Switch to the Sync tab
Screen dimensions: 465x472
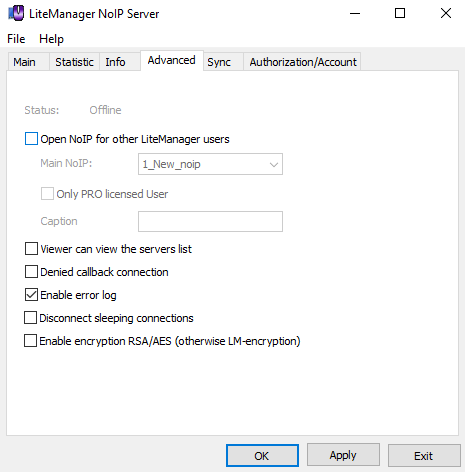223,62
